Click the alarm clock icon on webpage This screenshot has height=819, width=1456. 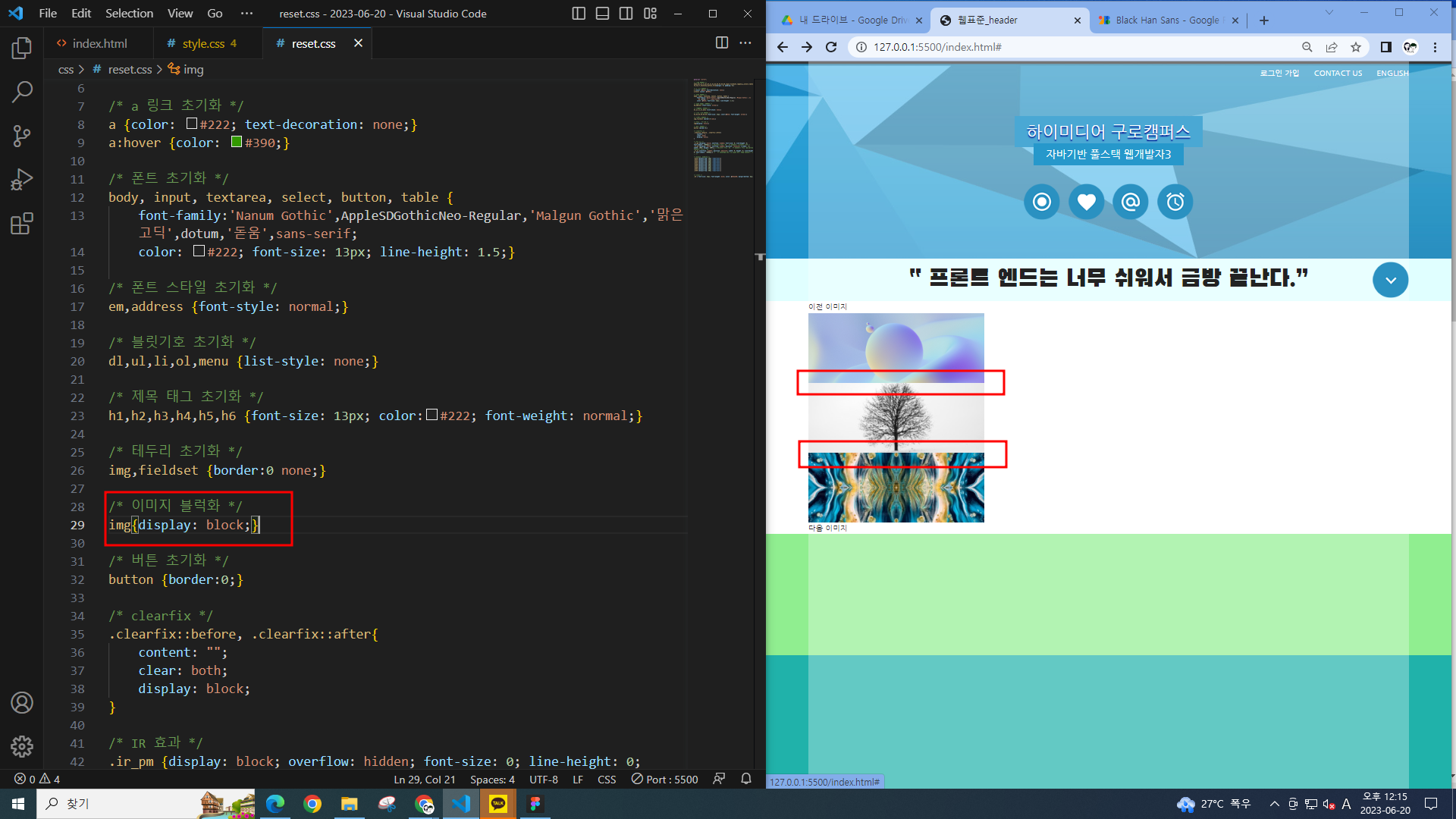pos(1175,202)
